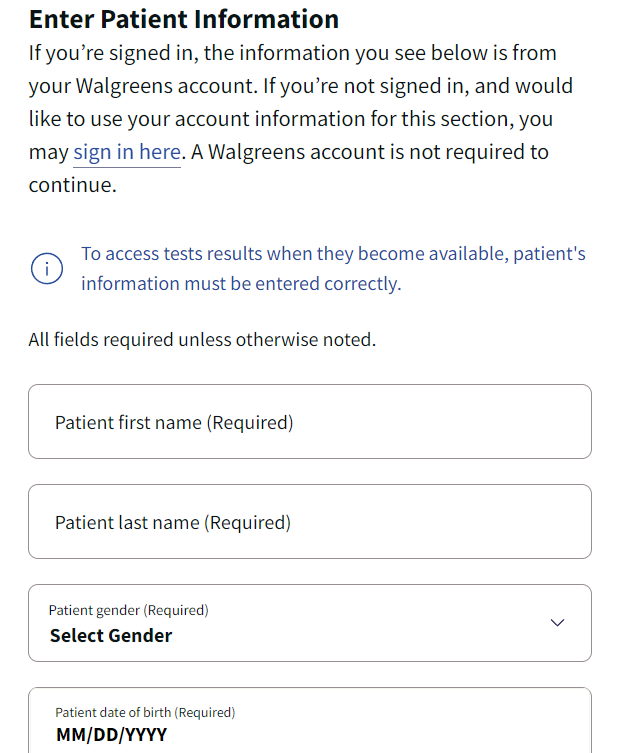Screen dimensions: 623x753
Task: Click the 'Select Gender' placeholder text
Action: tap(111, 636)
